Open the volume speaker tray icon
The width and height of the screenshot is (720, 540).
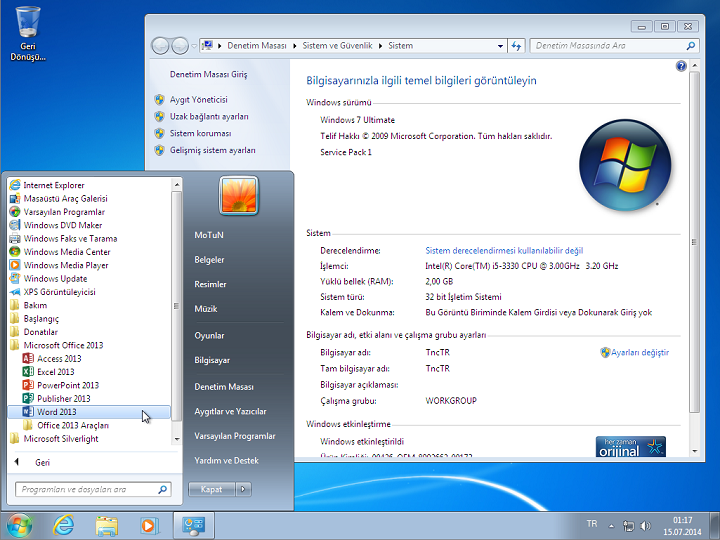[x=646, y=526]
